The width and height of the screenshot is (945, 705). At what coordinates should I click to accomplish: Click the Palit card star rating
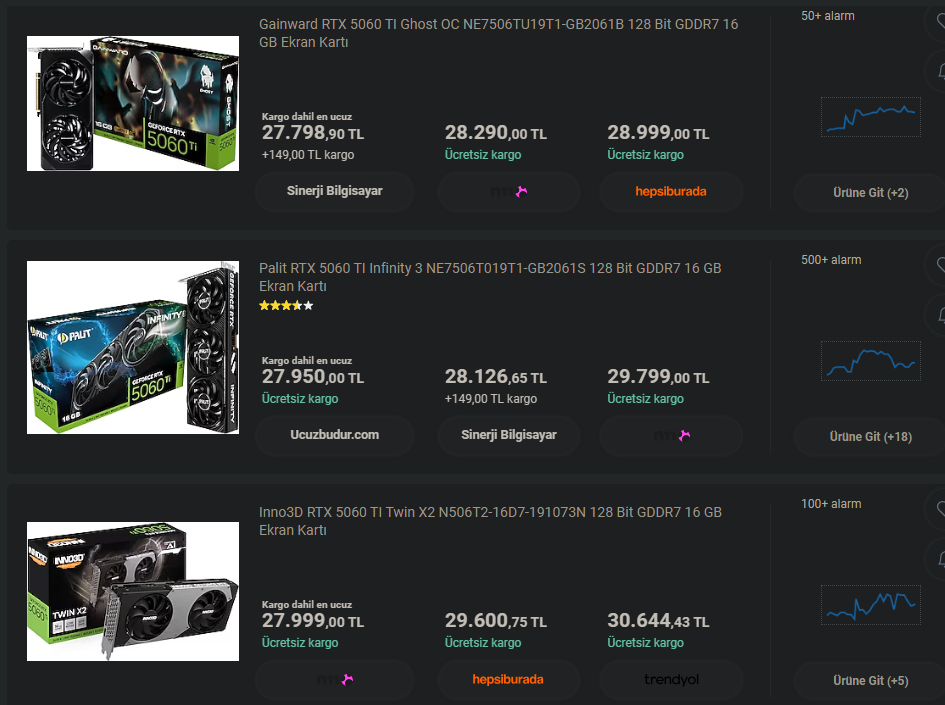[x=286, y=306]
